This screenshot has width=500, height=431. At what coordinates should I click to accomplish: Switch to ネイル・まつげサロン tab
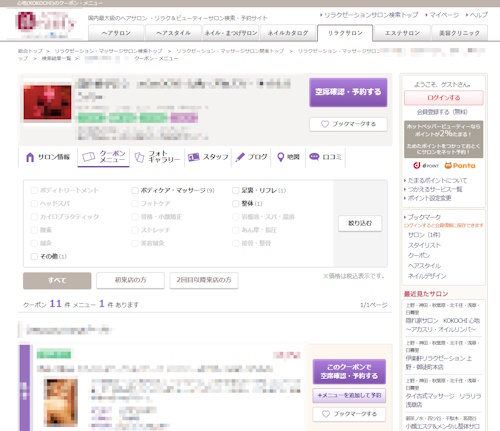click(231, 33)
